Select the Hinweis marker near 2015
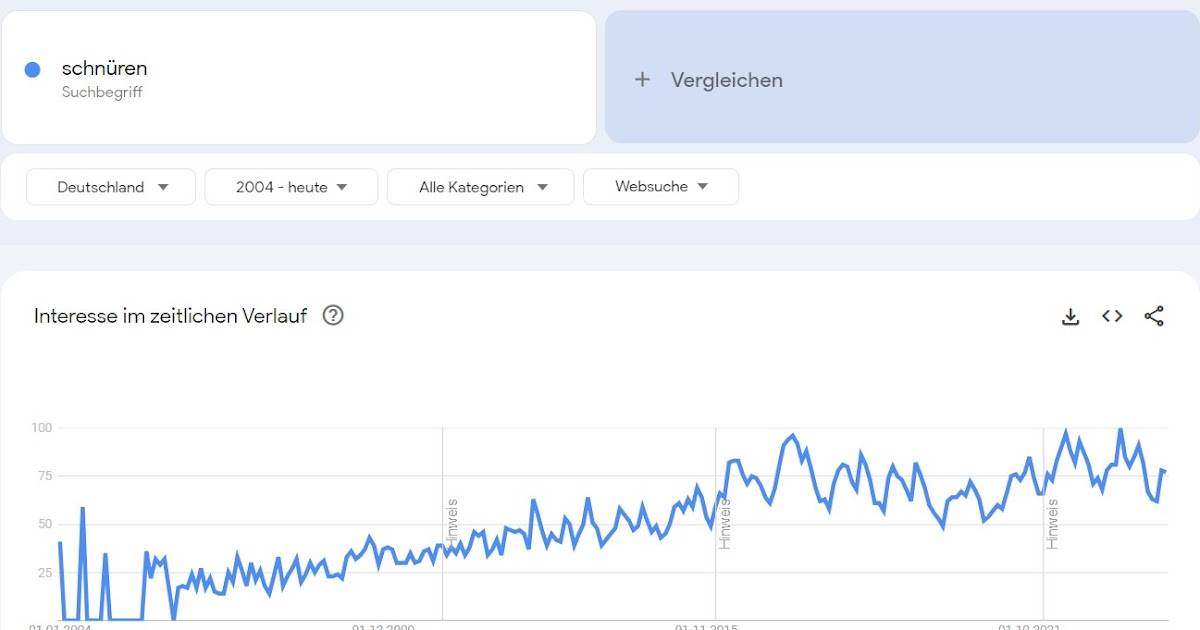 click(x=725, y=522)
